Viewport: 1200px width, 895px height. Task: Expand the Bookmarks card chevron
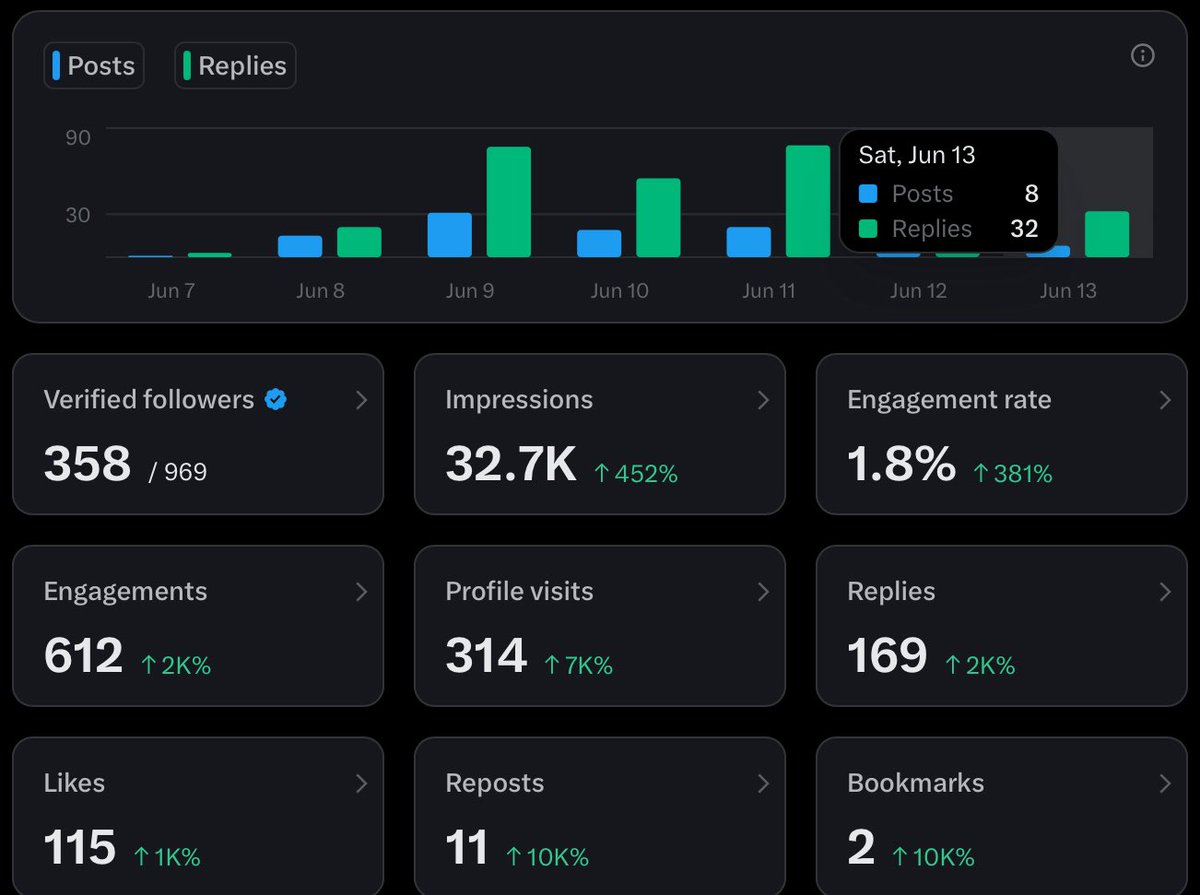pyautogui.click(x=1165, y=784)
